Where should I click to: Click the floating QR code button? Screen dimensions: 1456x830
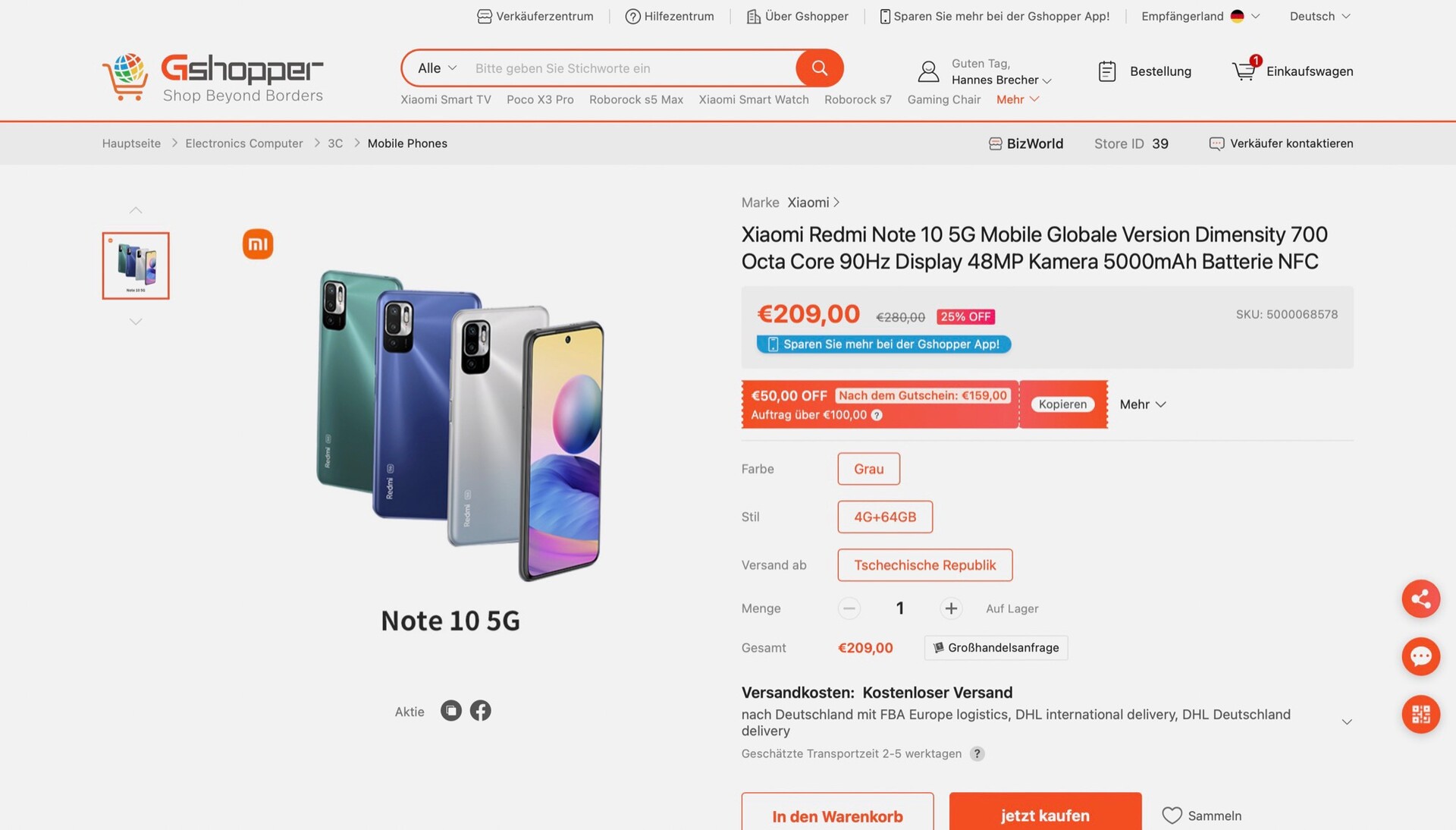click(1420, 714)
